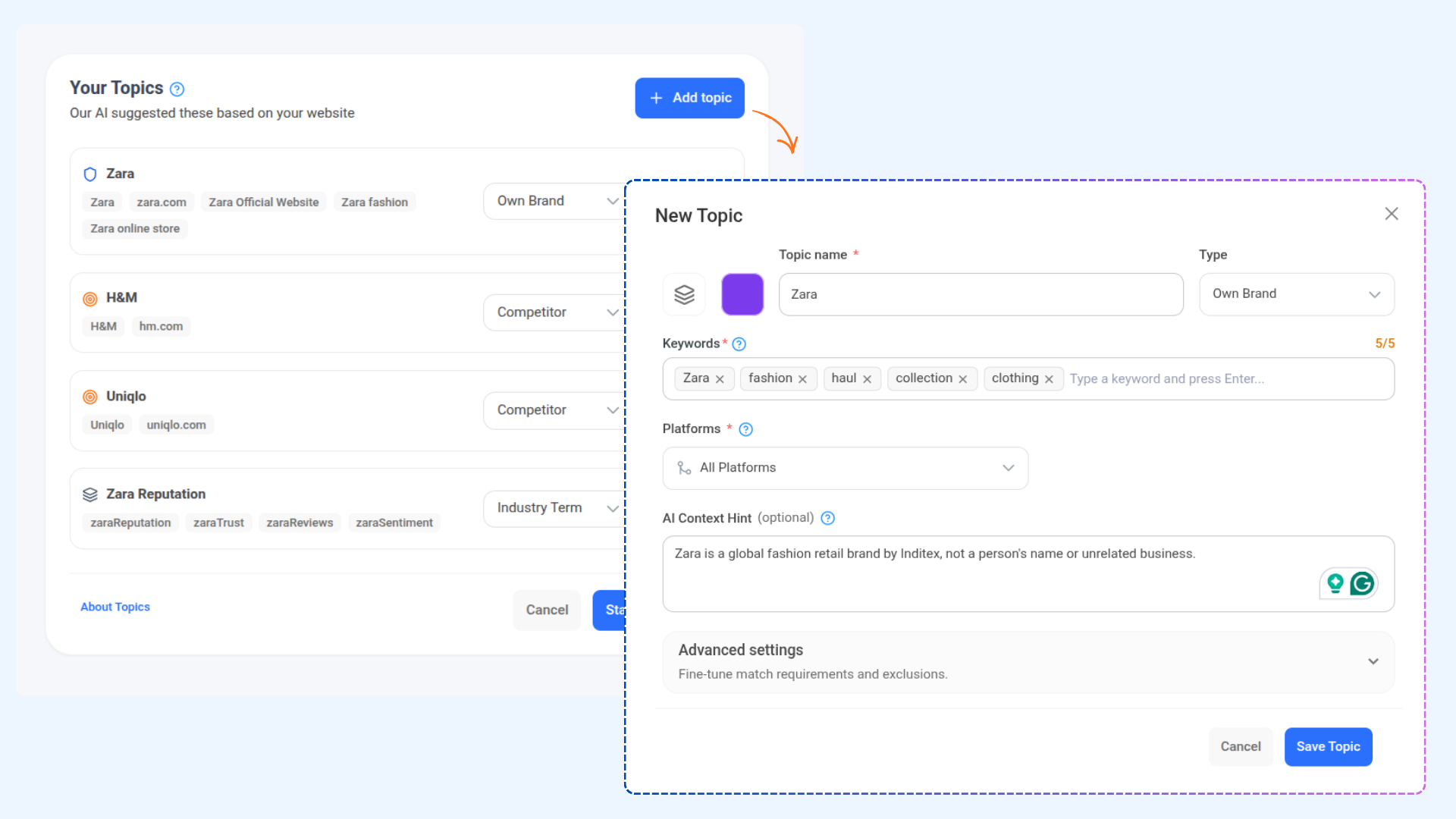Click the zaraSentiment tag
Screen dimensions: 1456x819
pyautogui.click(x=394, y=522)
